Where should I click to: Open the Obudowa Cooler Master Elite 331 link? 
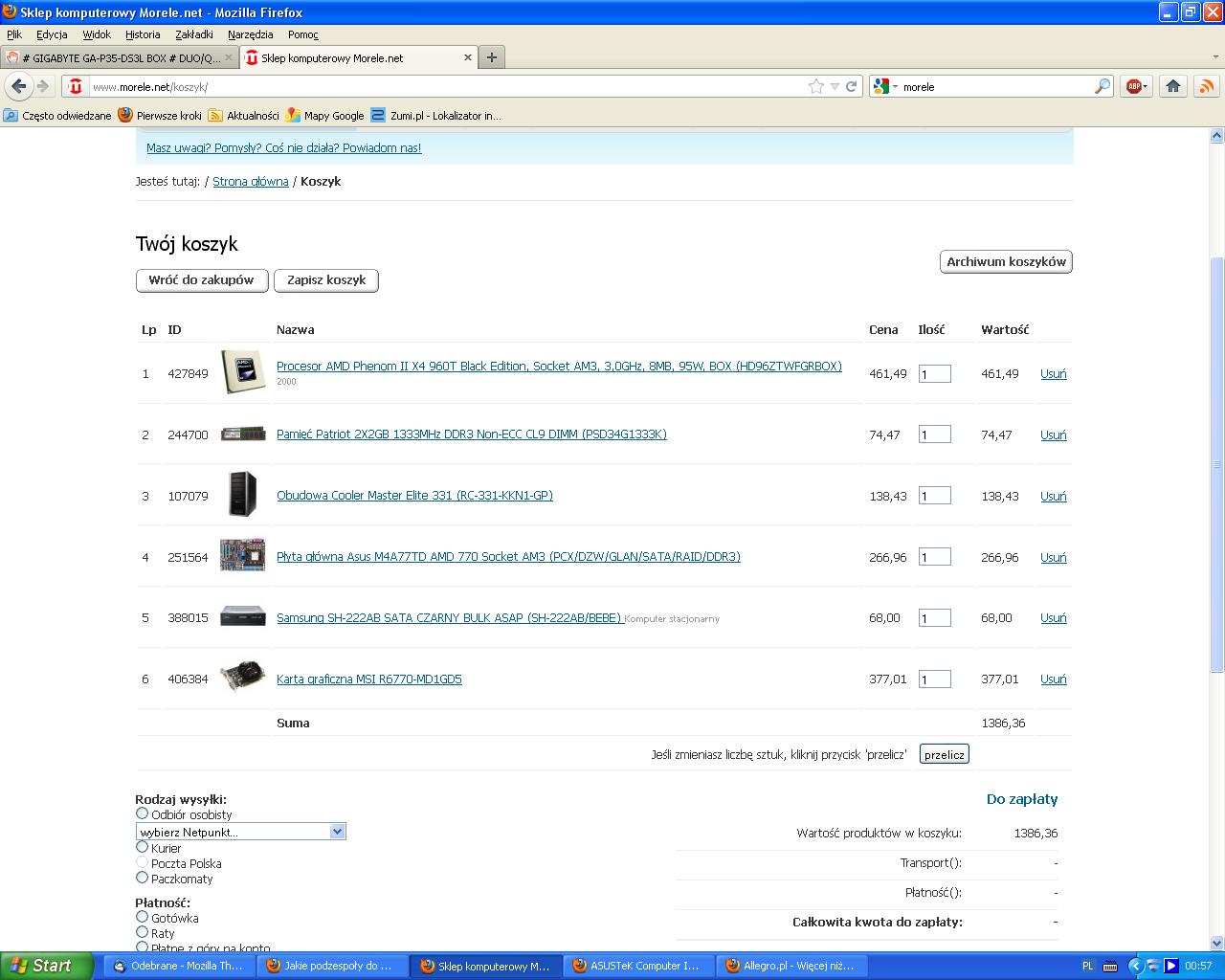pyautogui.click(x=414, y=495)
